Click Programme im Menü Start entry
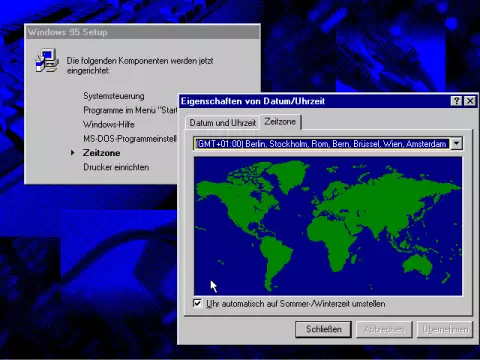Image resolution: width=480 pixels, height=360 pixels. tap(130, 110)
